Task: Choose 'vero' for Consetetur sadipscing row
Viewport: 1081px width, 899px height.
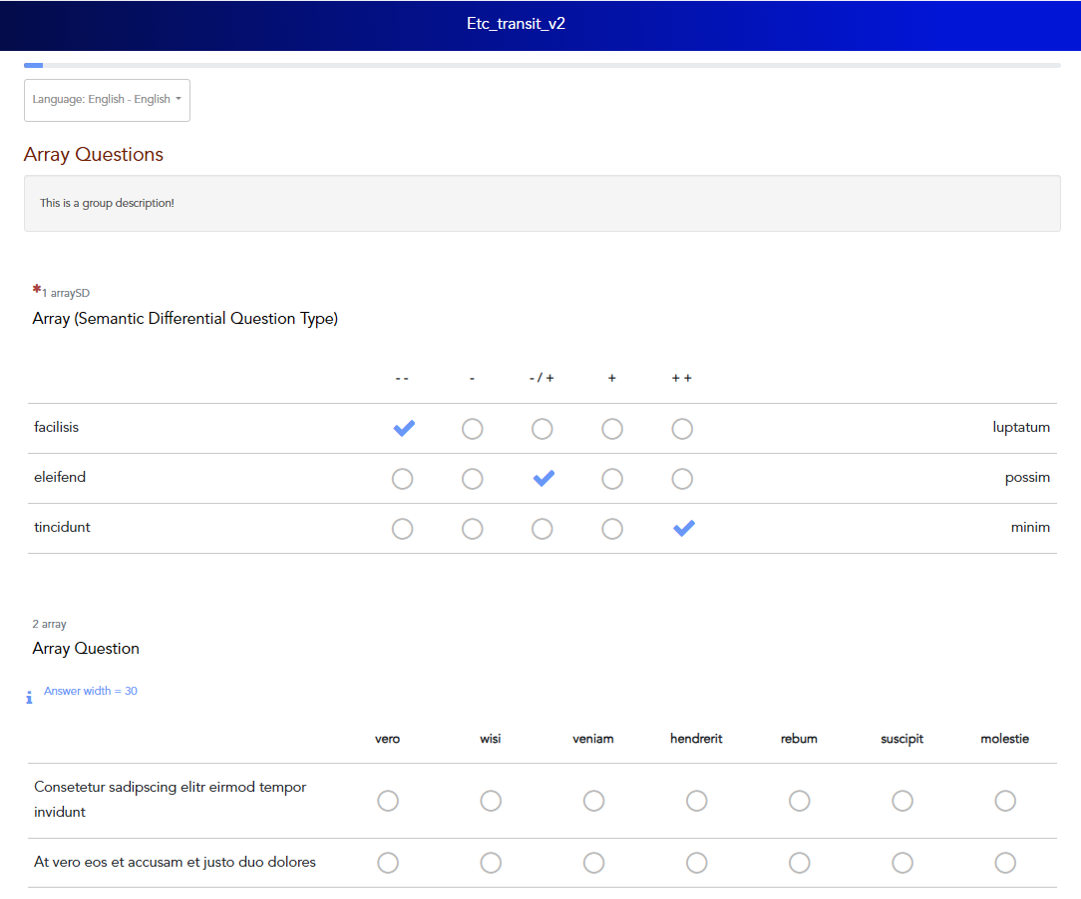Action: (388, 801)
